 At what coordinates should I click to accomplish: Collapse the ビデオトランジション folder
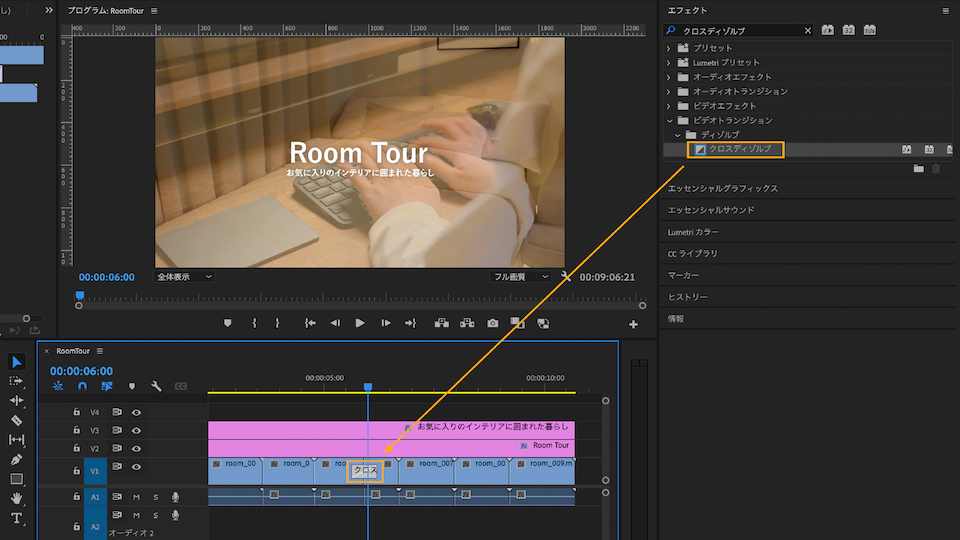[670, 120]
